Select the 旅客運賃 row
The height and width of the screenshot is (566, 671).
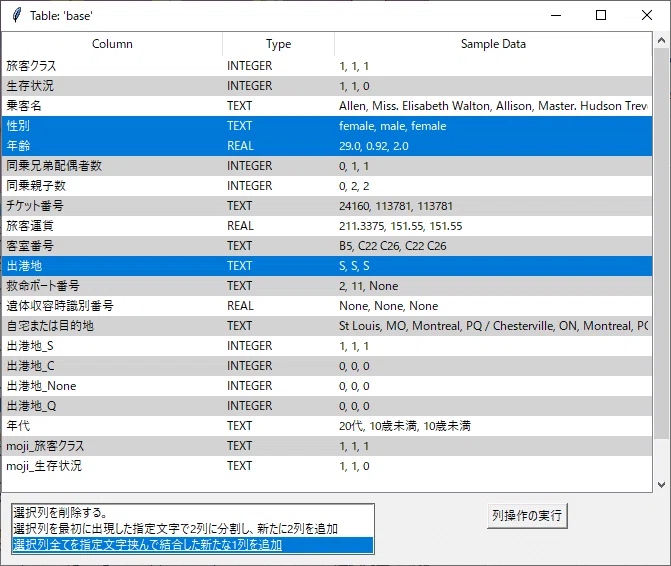tap(327, 226)
